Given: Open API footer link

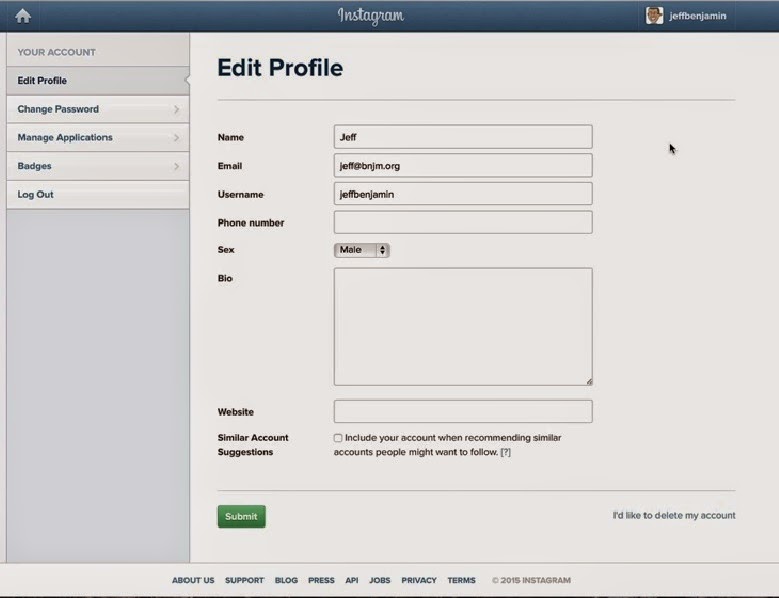Looking at the screenshot, I should coord(352,580).
